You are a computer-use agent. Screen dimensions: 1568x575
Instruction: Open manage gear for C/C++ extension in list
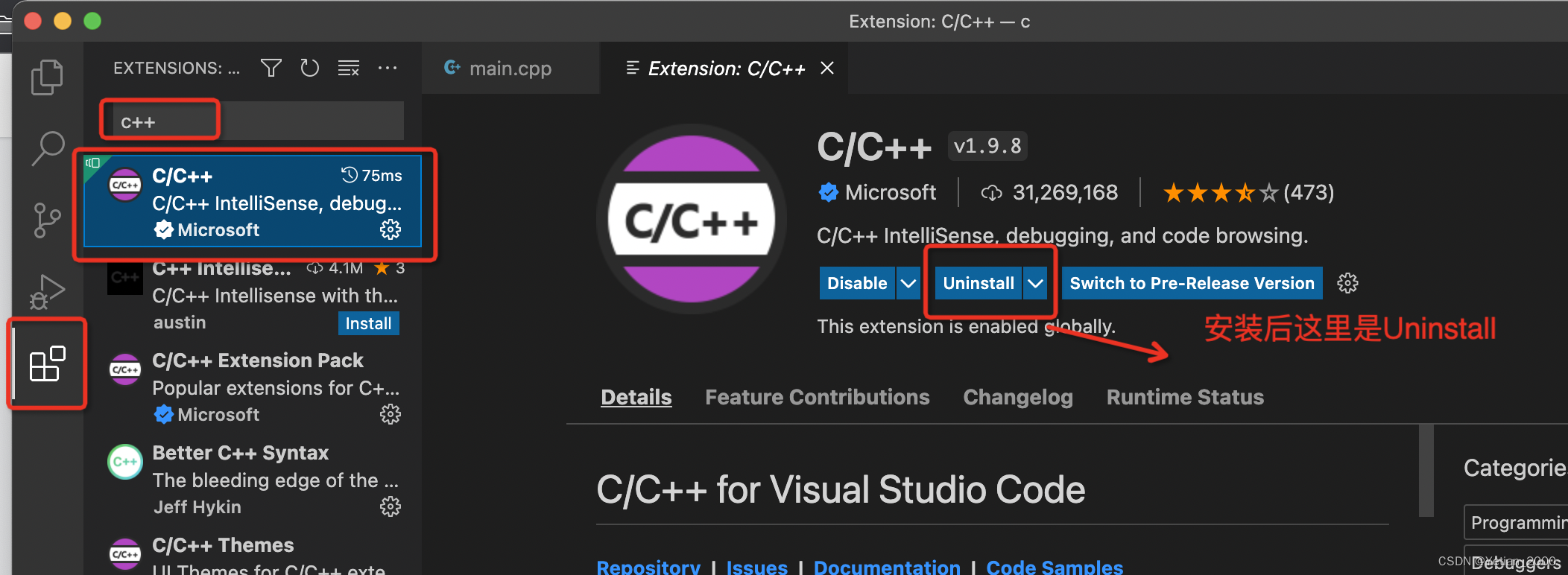point(391,229)
